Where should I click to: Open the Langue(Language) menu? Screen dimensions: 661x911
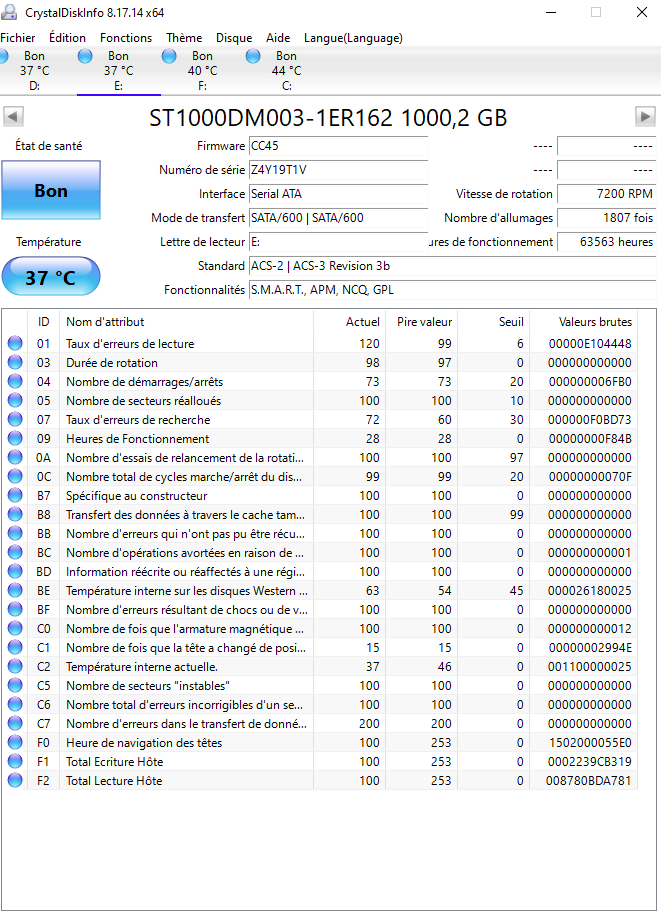pos(353,38)
